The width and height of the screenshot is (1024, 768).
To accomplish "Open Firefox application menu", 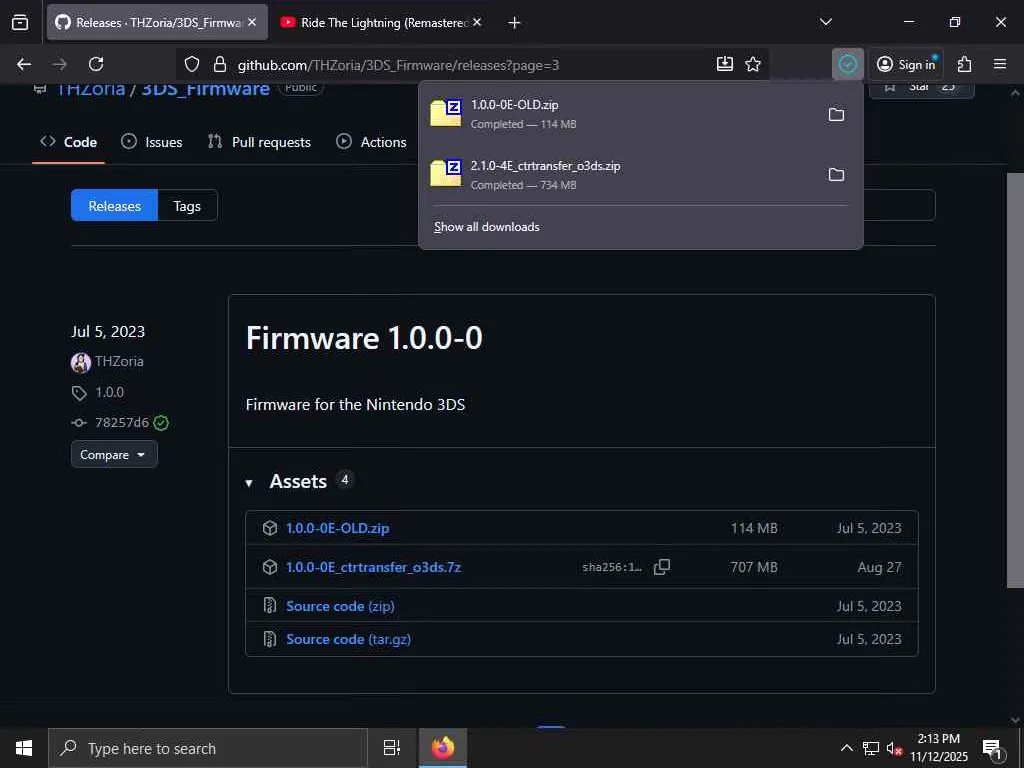I will point(1000,64).
